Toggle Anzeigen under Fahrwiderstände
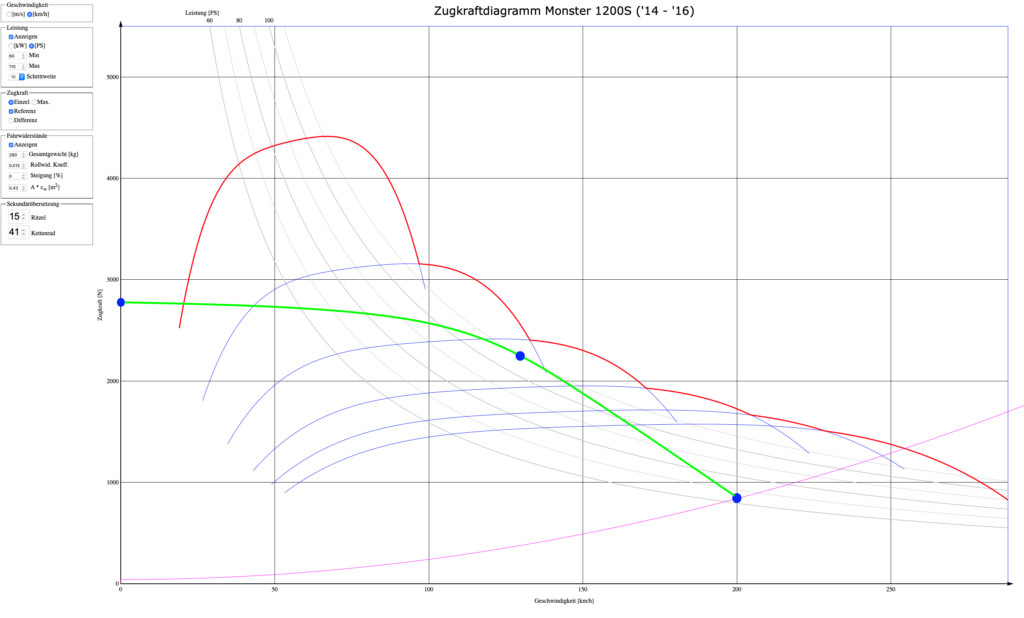 (x=11, y=145)
